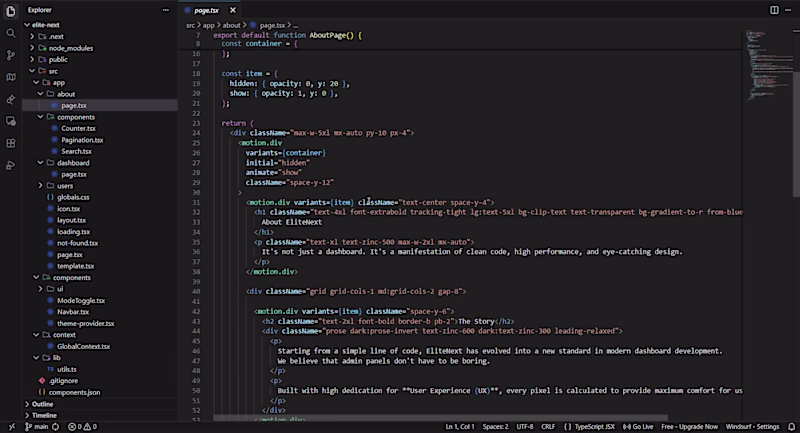Open the notifications bell in status bar
The width and height of the screenshot is (800, 433).
[x=791, y=427]
